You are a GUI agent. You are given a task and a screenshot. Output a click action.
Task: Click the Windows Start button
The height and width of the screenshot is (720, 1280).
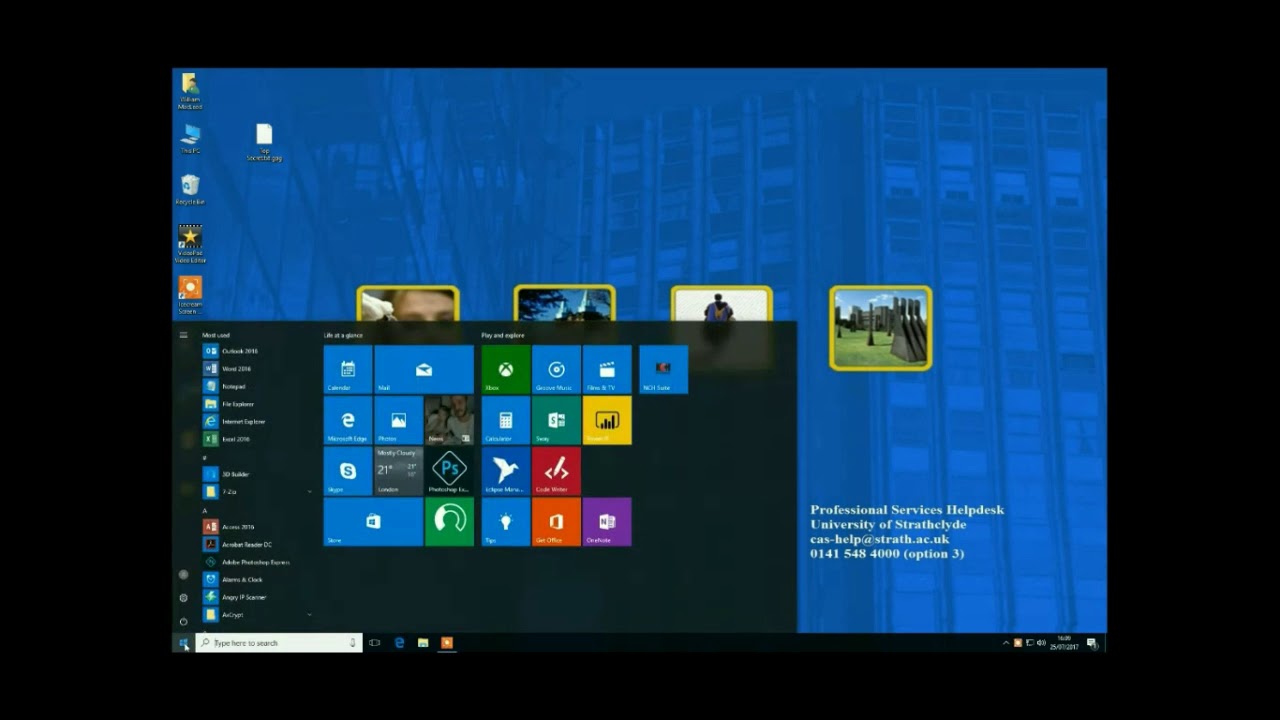pyautogui.click(x=184, y=643)
